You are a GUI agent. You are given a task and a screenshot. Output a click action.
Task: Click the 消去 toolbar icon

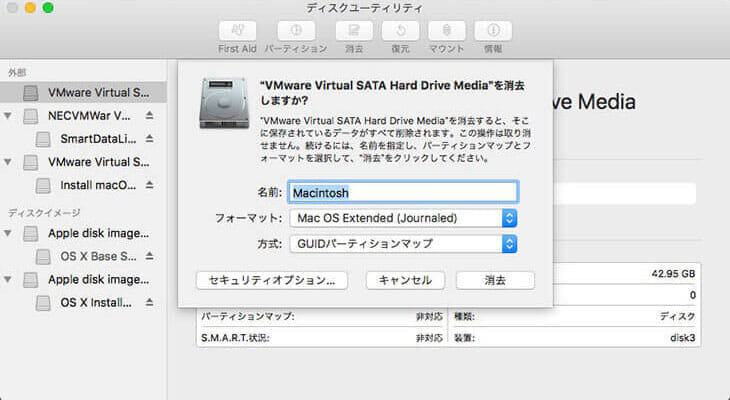click(354, 31)
